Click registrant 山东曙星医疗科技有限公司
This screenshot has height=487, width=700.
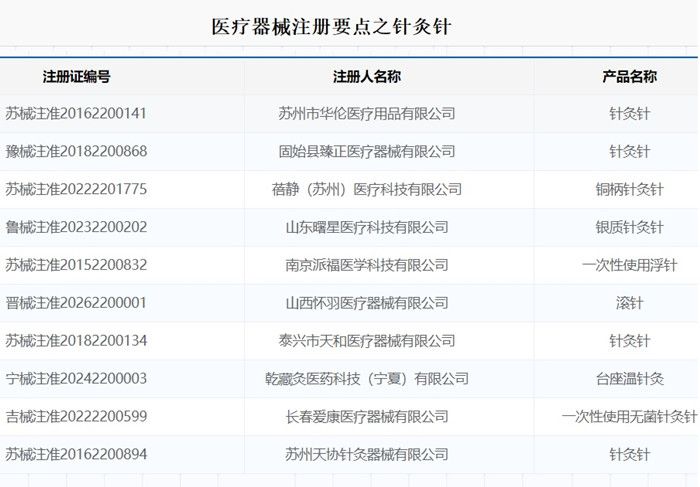[x=367, y=227]
